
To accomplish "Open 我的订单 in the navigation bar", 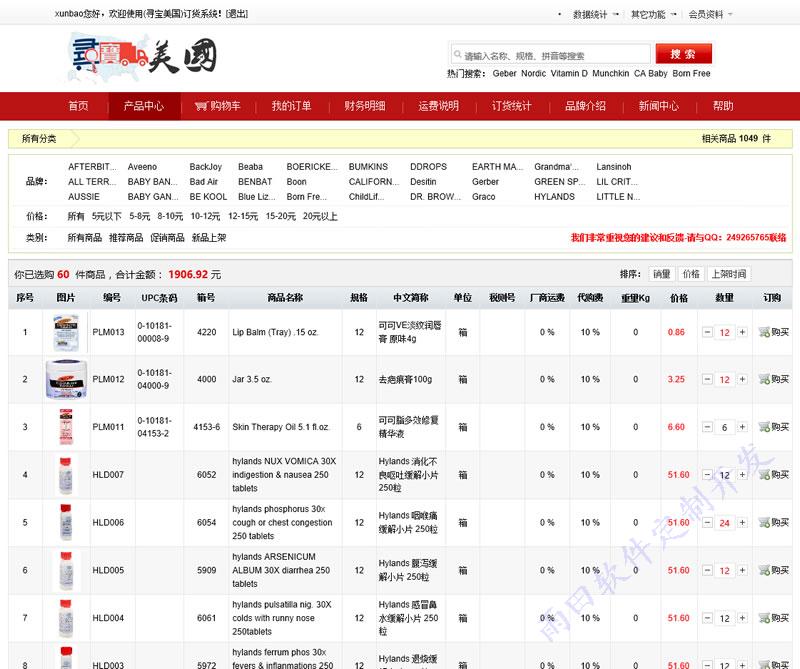I will tap(291, 106).
